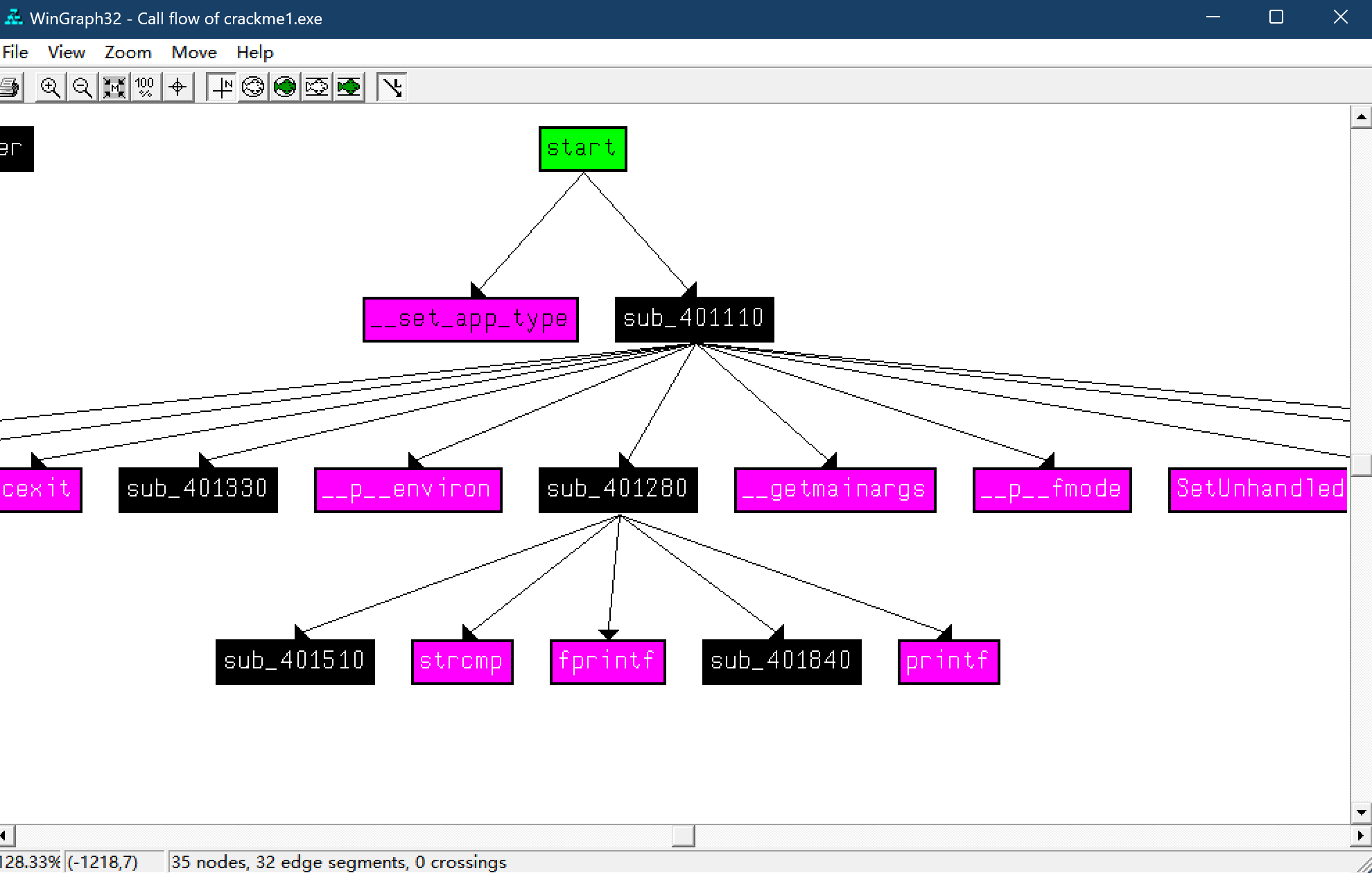The image size is (1372, 873).
Task: Click the sub_401330 node
Action: (198, 490)
